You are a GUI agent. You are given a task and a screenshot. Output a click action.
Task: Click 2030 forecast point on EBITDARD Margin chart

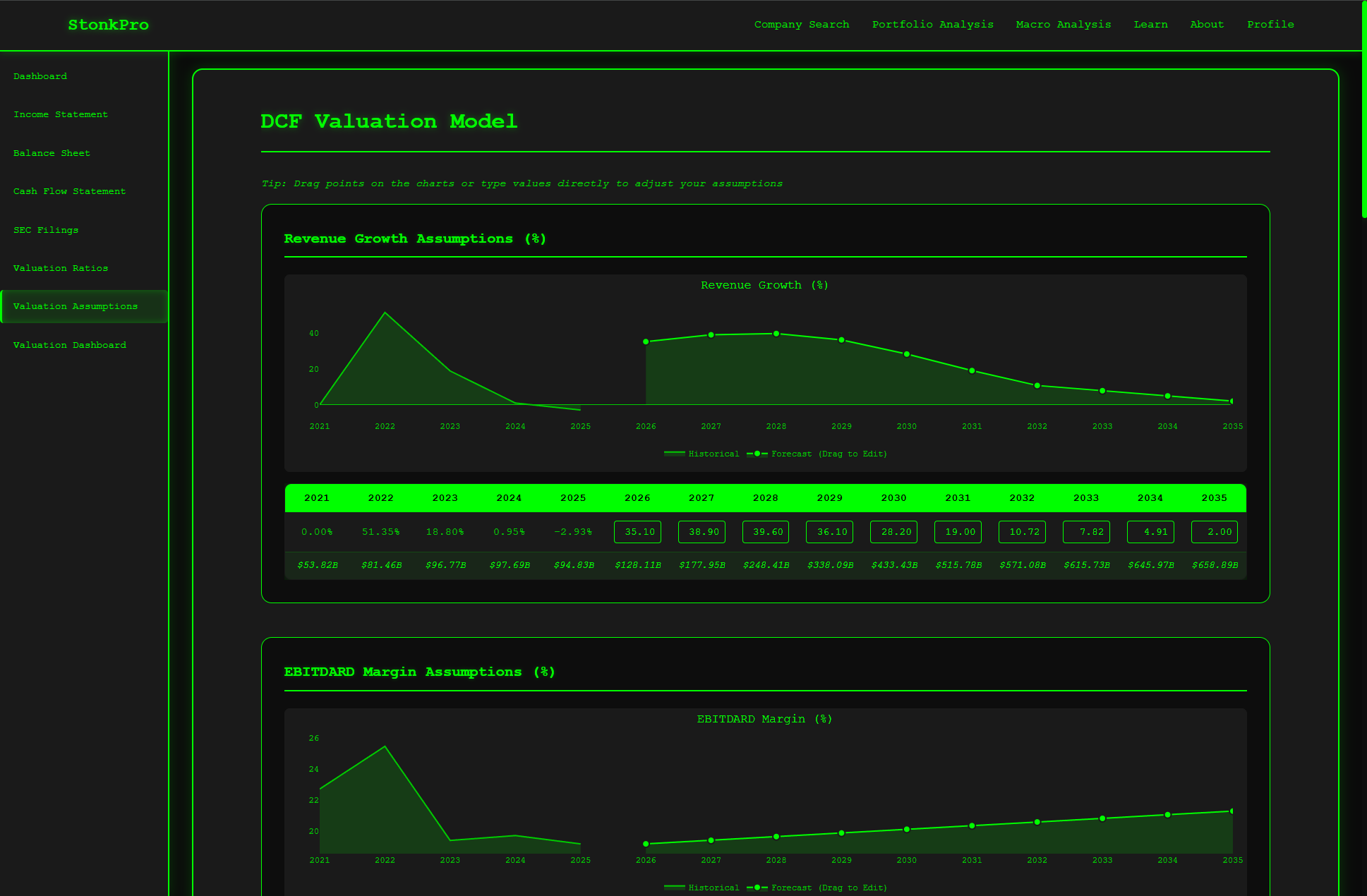click(x=907, y=830)
